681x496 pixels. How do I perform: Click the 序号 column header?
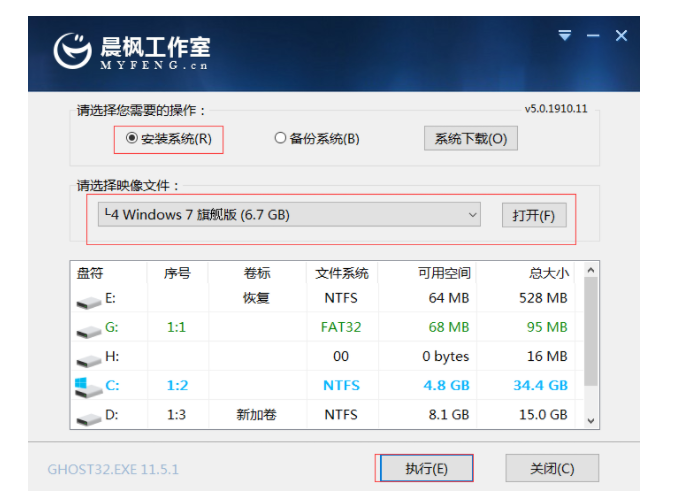[x=177, y=273]
